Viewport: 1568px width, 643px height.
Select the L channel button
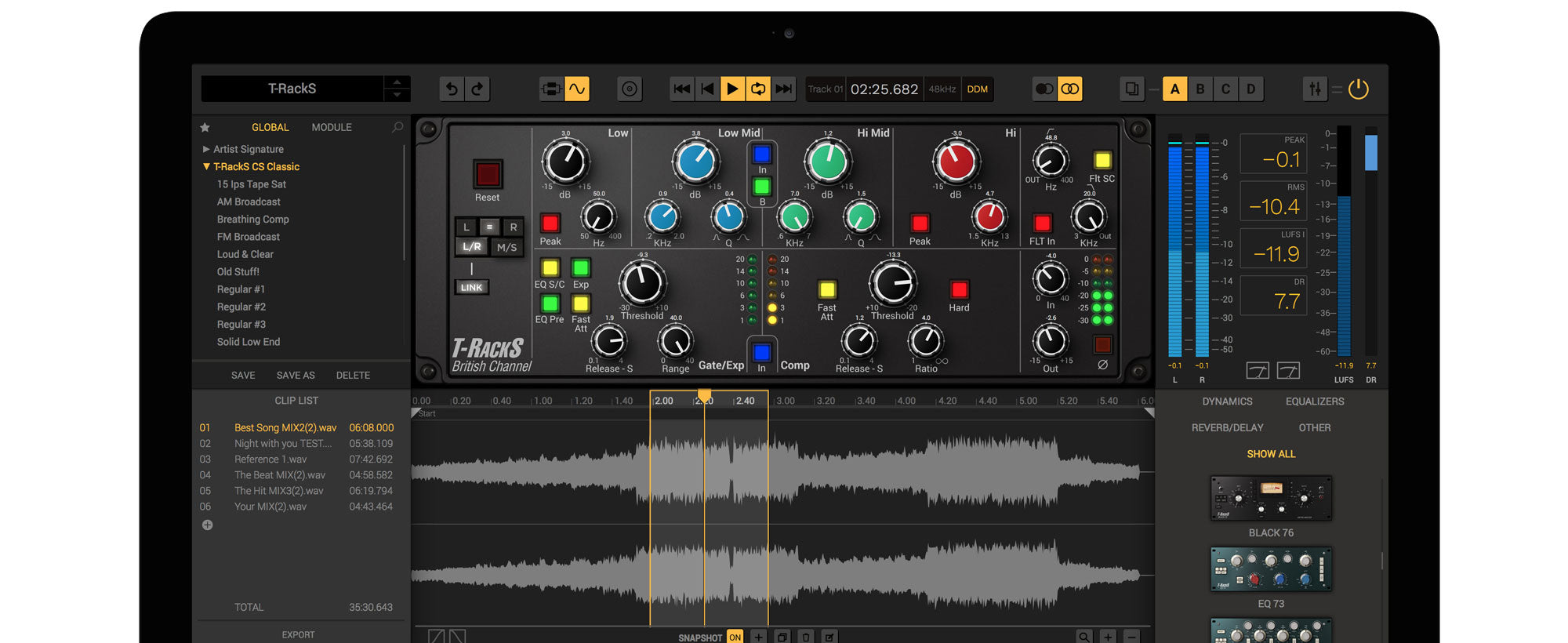(x=466, y=227)
